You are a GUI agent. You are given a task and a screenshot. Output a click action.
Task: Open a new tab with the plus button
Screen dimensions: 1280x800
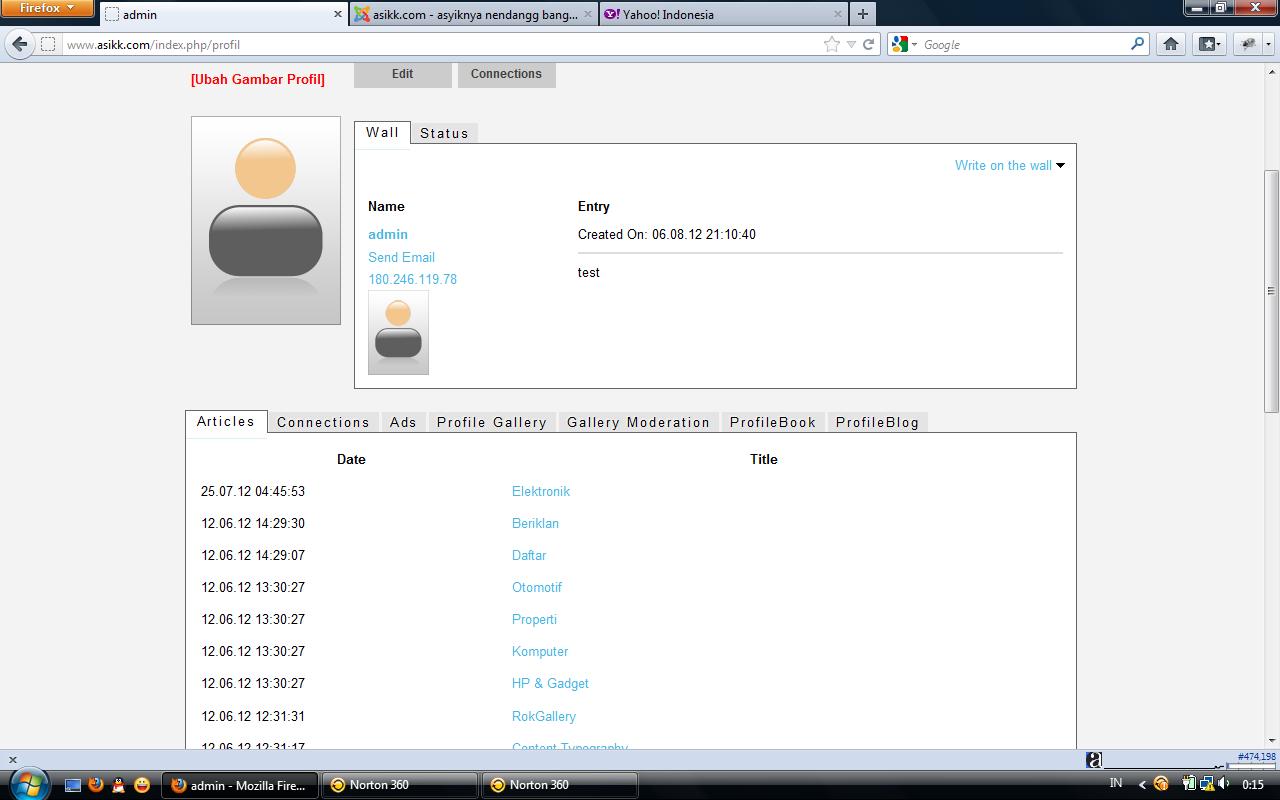pos(862,14)
